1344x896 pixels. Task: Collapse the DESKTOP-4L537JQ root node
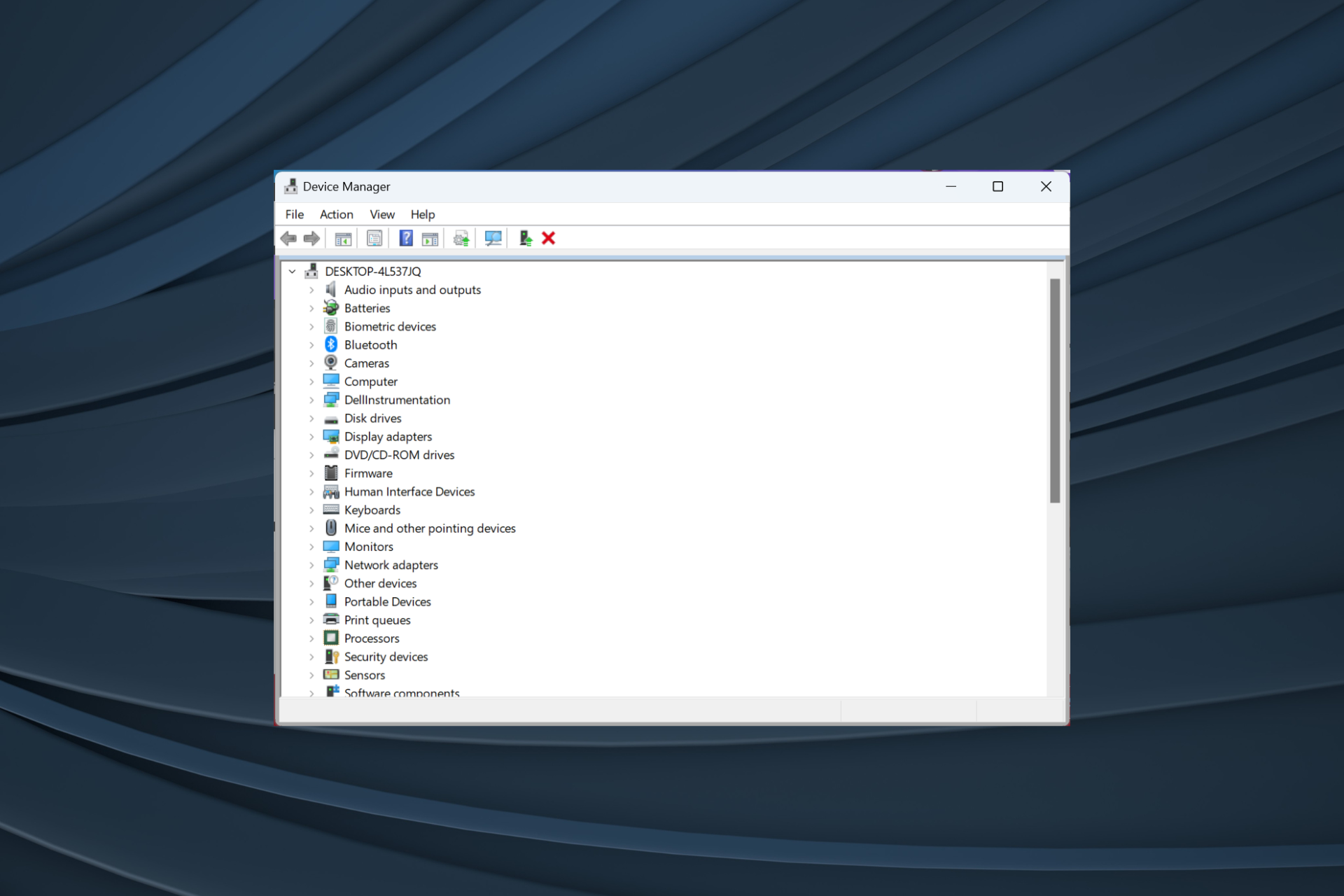click(x=293, y=272)
